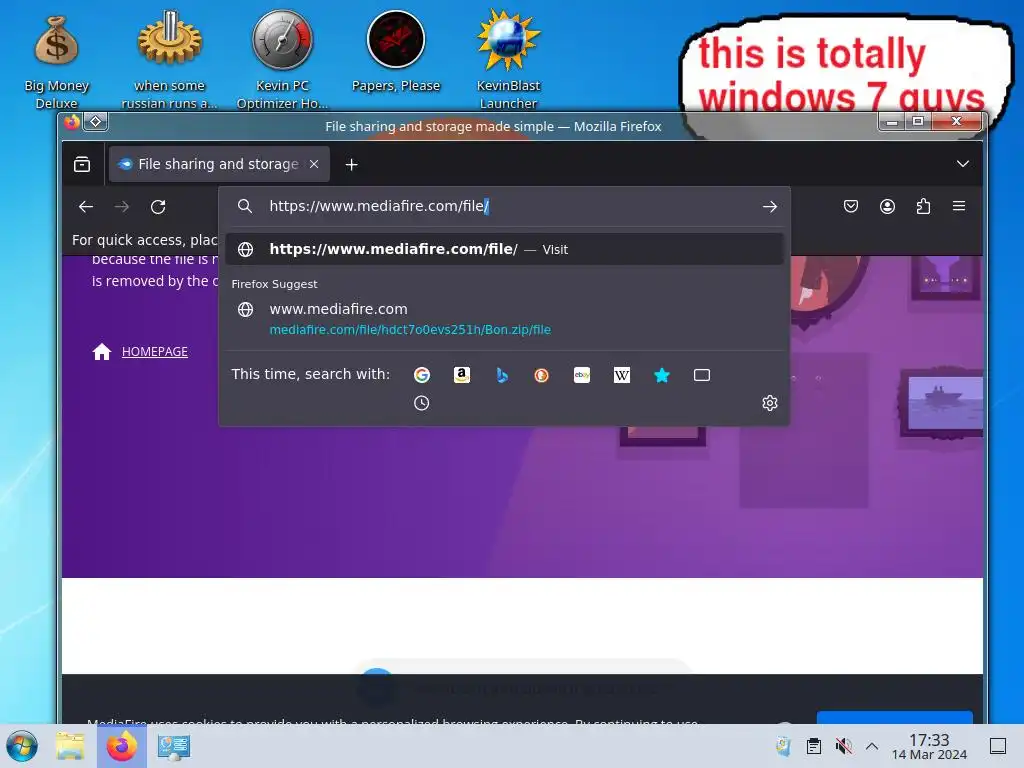Open the Extensions puzzle icon
Image resolution: width=1024 pixels, height=768 pixels.
[923, 206]
